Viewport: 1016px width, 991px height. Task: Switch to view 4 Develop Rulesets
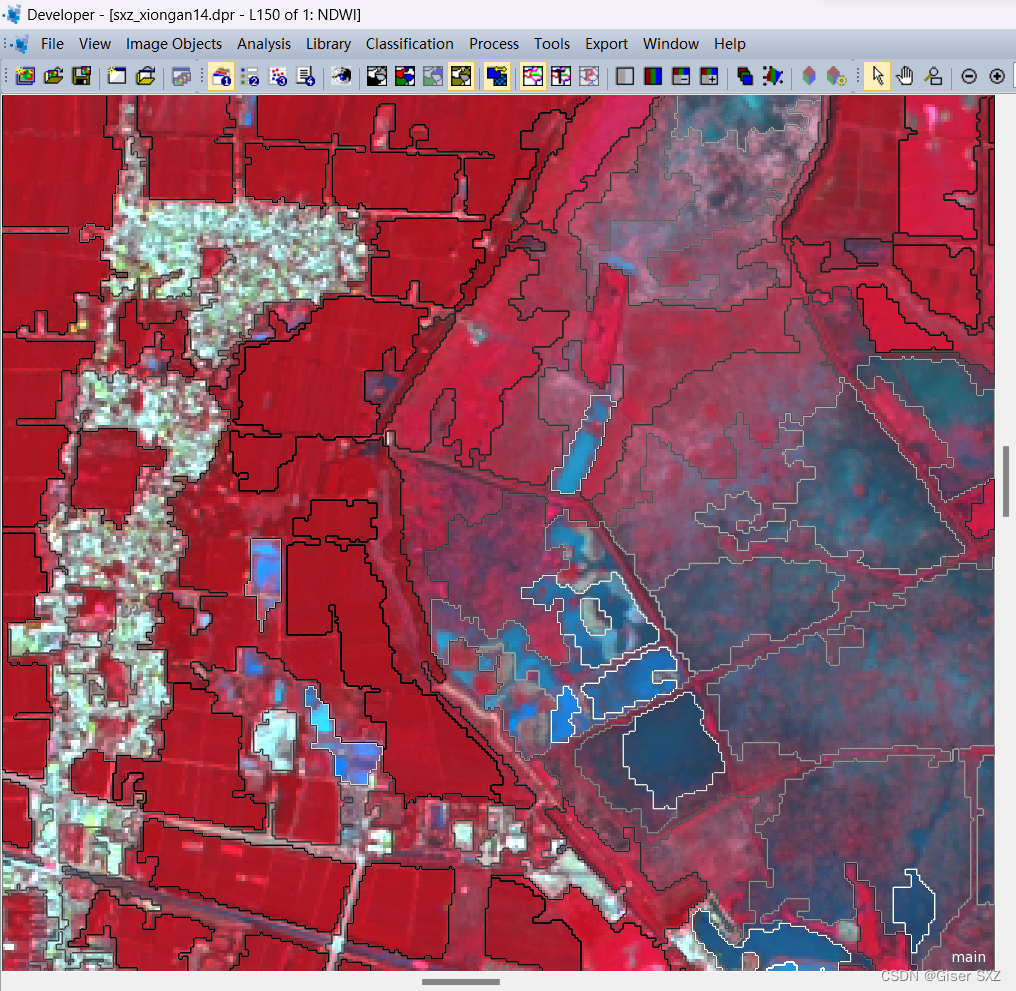click(x=306, y=76)
